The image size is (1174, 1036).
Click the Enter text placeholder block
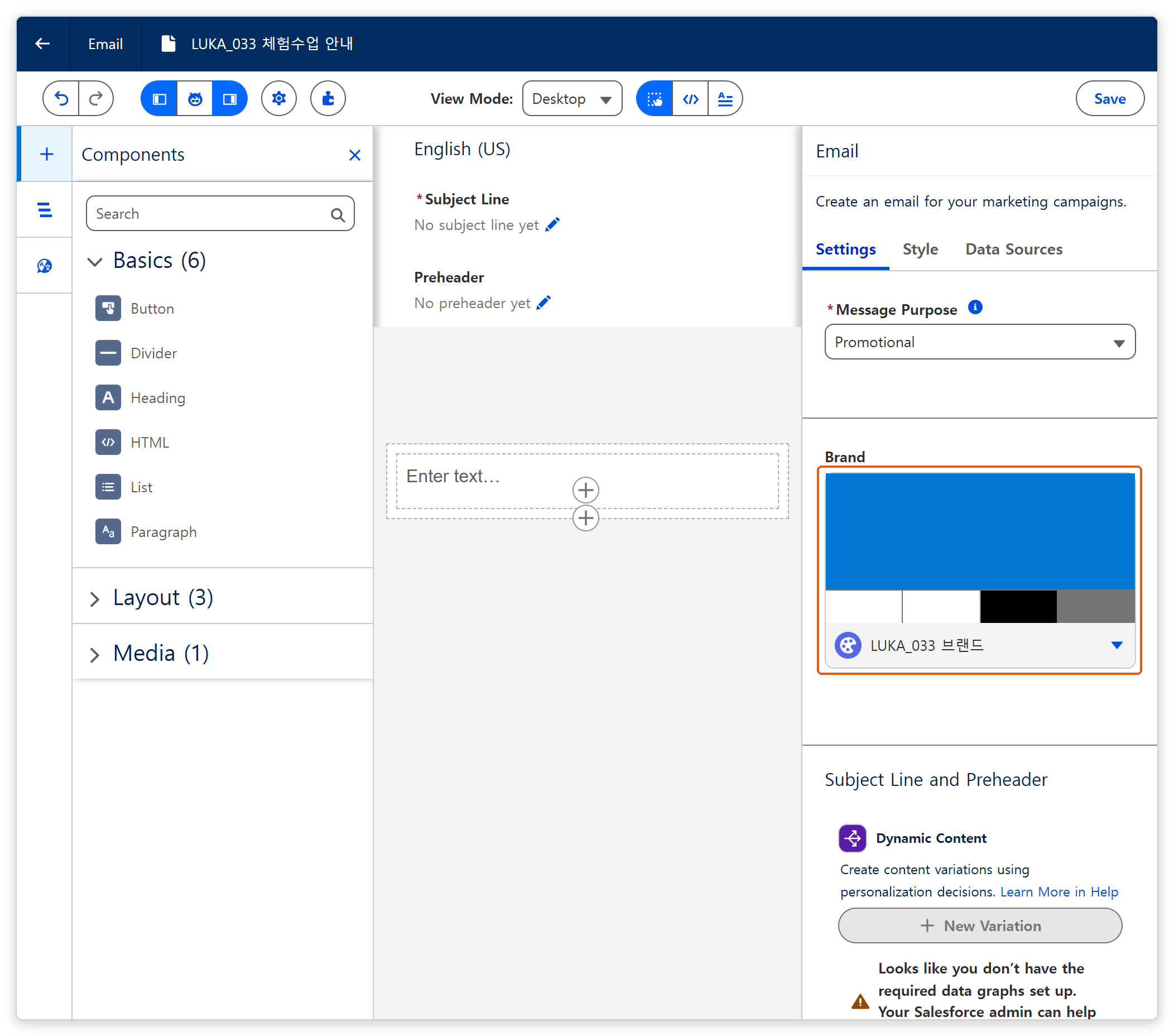(587, 481)
